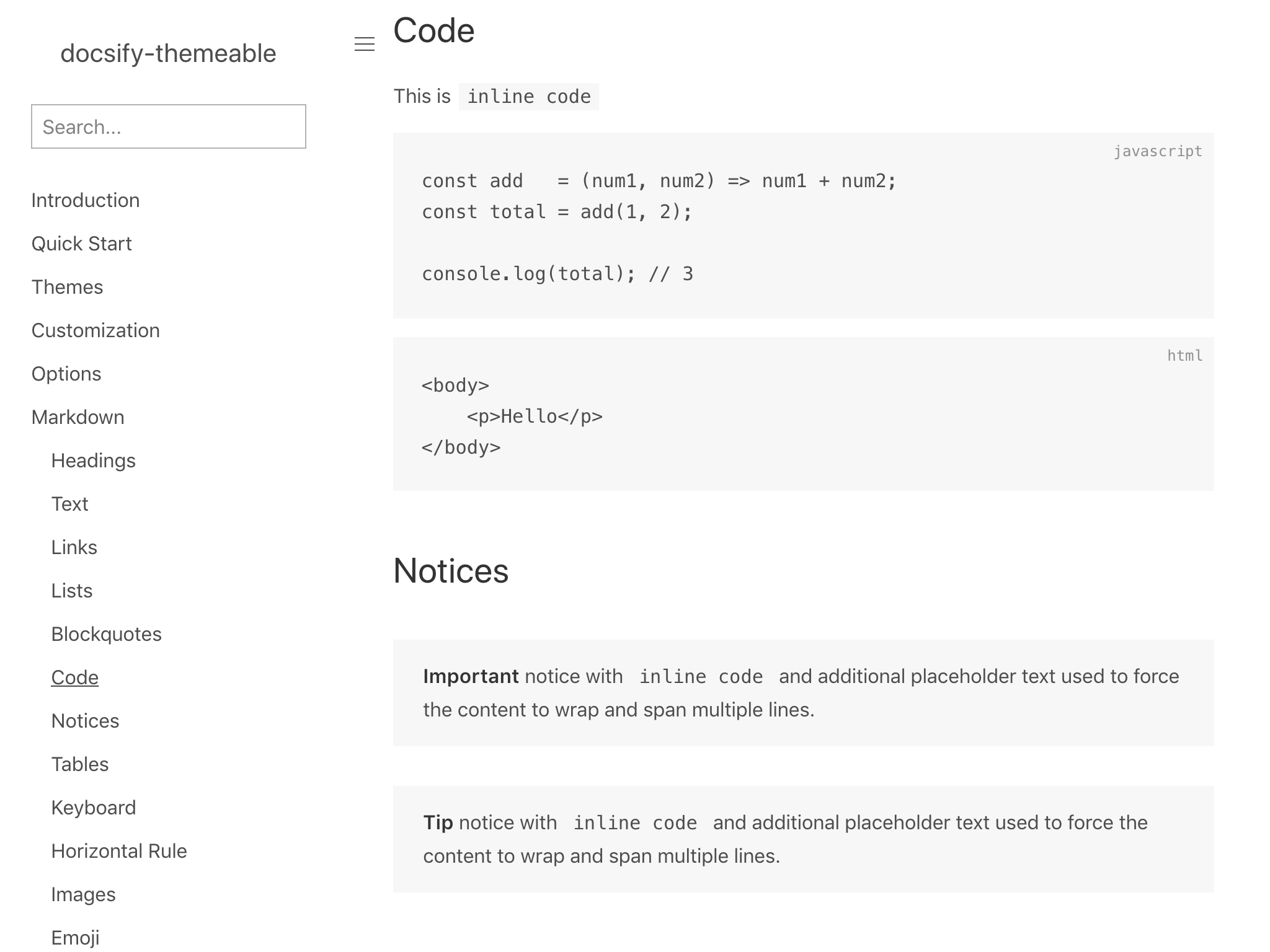Open the Text subsection
1270x952 pixels.
[x=70, y=503]
